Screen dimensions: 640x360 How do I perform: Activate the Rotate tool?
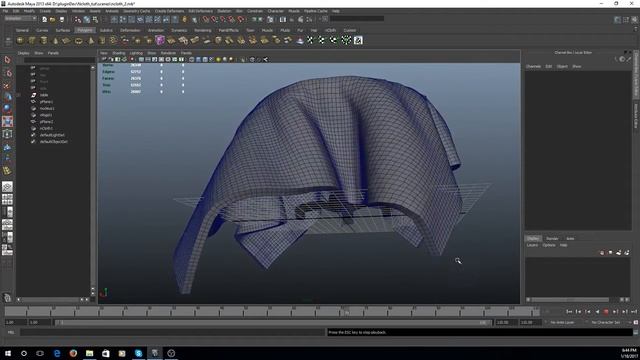pos(7,109)
